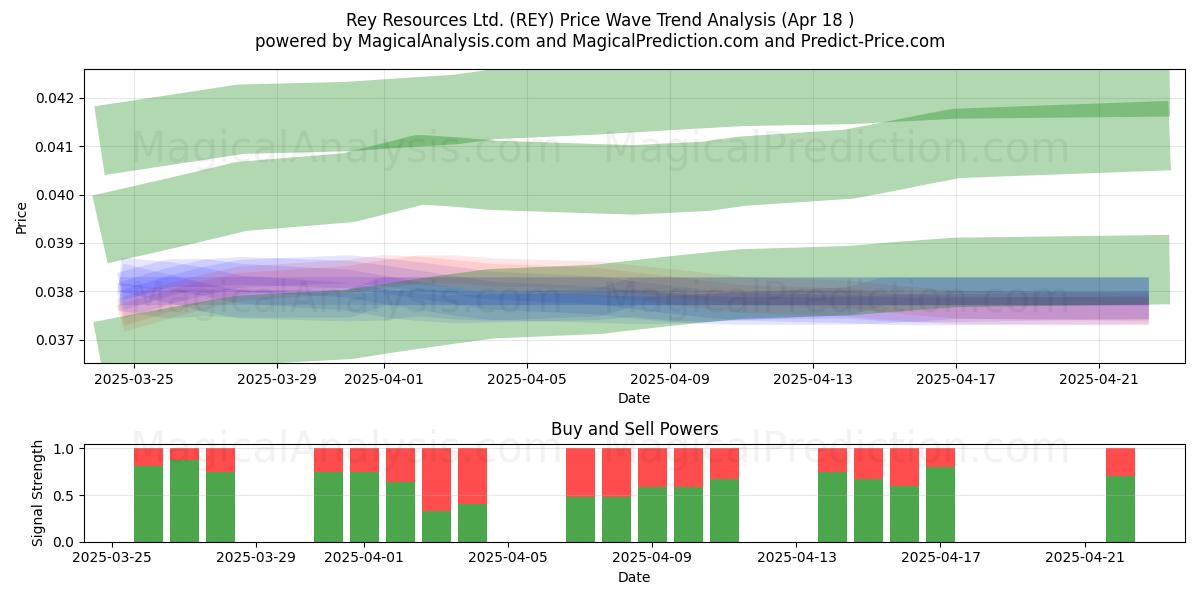Click the green bar above the lower 2025-04-01 tick
This screenshot has width=1200, height=600.
[364, 507]
